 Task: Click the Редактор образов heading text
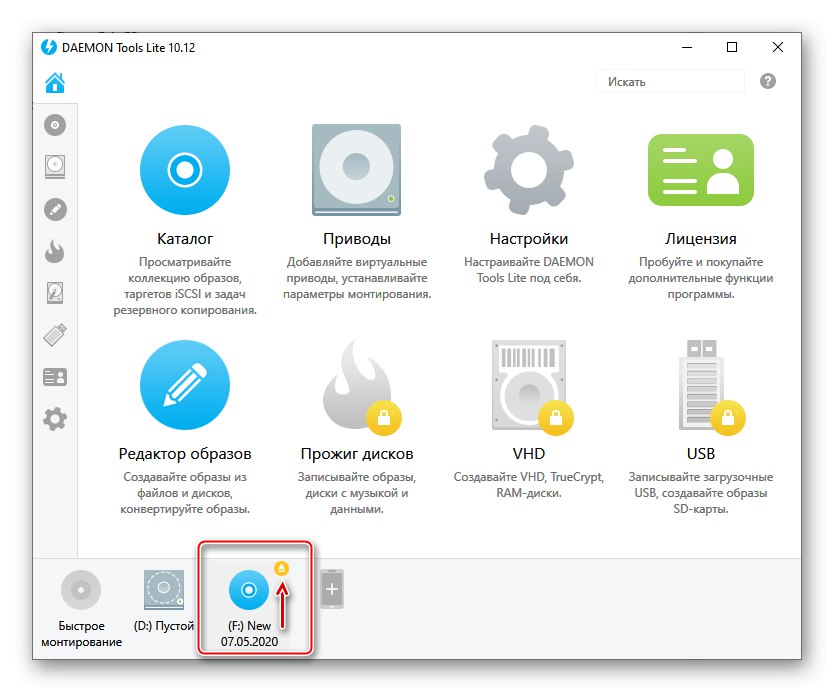coord(185,454)
